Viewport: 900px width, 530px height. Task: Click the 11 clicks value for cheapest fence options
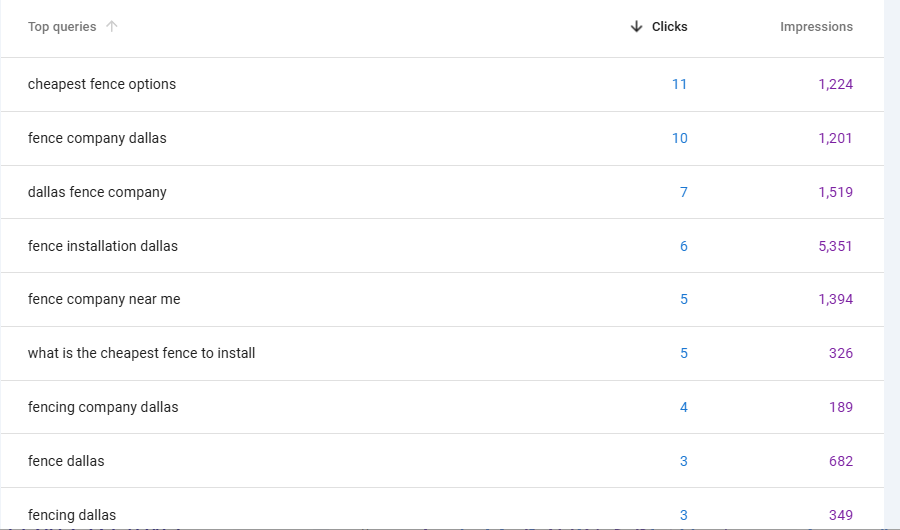coord(679,84)
